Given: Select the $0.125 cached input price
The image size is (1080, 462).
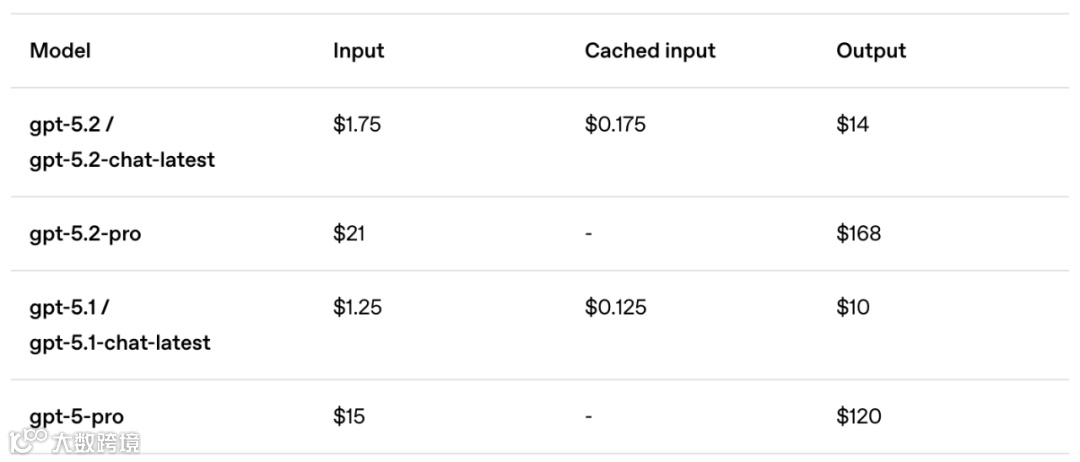Looking at the screenshot, I should tap(615, 307).
